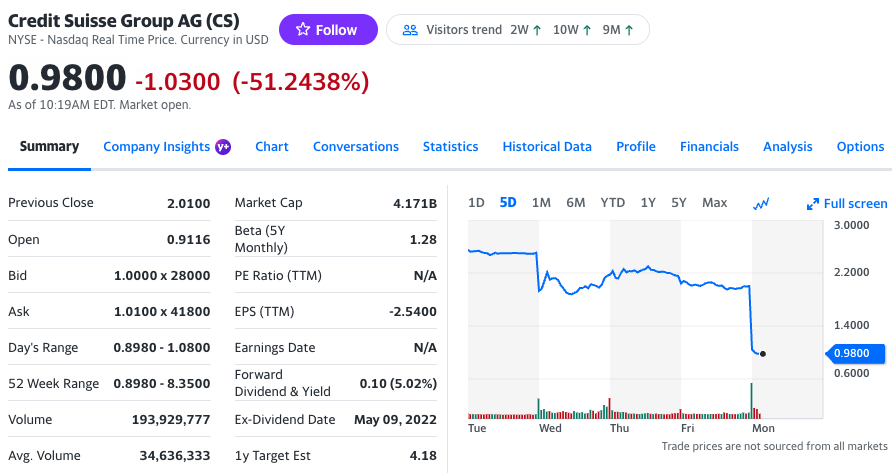Image resolution: width=892 pixels, height=473 pixels.
Task: Click the percent change (-51.2438%)
Action: coord(301,81)
